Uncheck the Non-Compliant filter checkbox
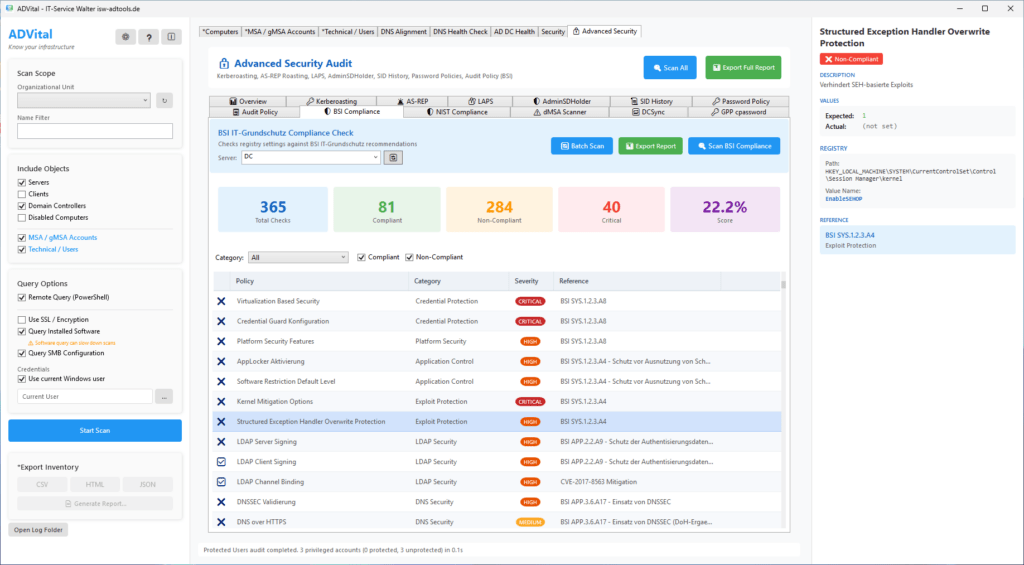Viewport: 1024px width, 565px height. tap(409, 257)
